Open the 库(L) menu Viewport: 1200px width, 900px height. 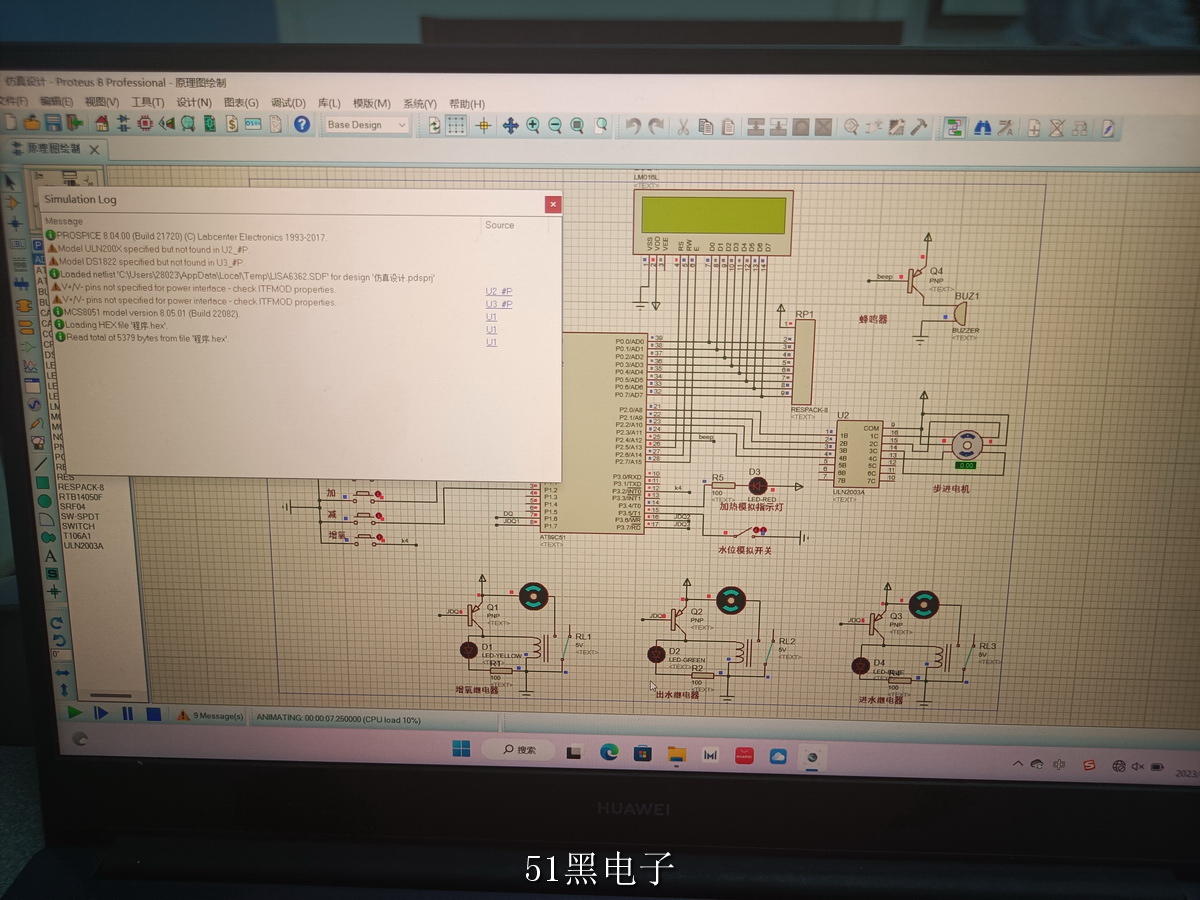[x=329, y=103]
